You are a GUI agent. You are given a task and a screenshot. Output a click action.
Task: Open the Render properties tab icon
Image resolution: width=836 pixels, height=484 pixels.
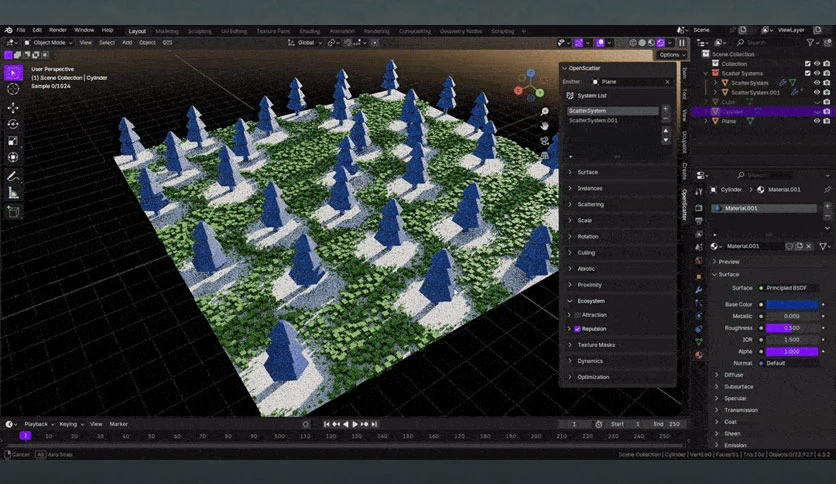699,208
